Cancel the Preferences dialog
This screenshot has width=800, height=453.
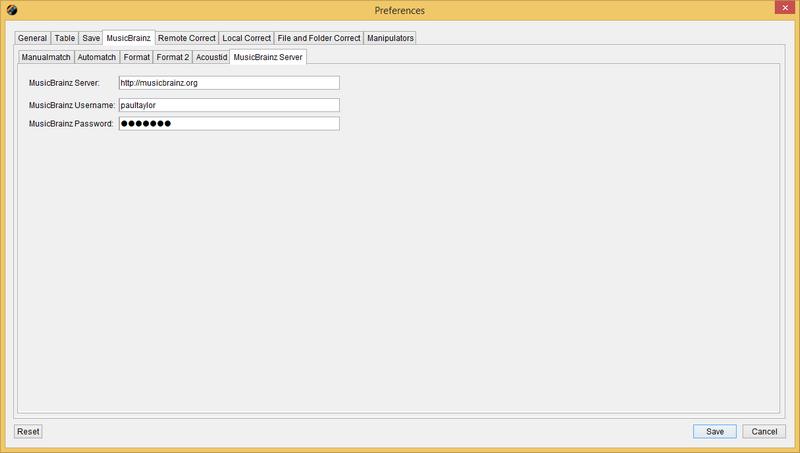coord(764,432)
